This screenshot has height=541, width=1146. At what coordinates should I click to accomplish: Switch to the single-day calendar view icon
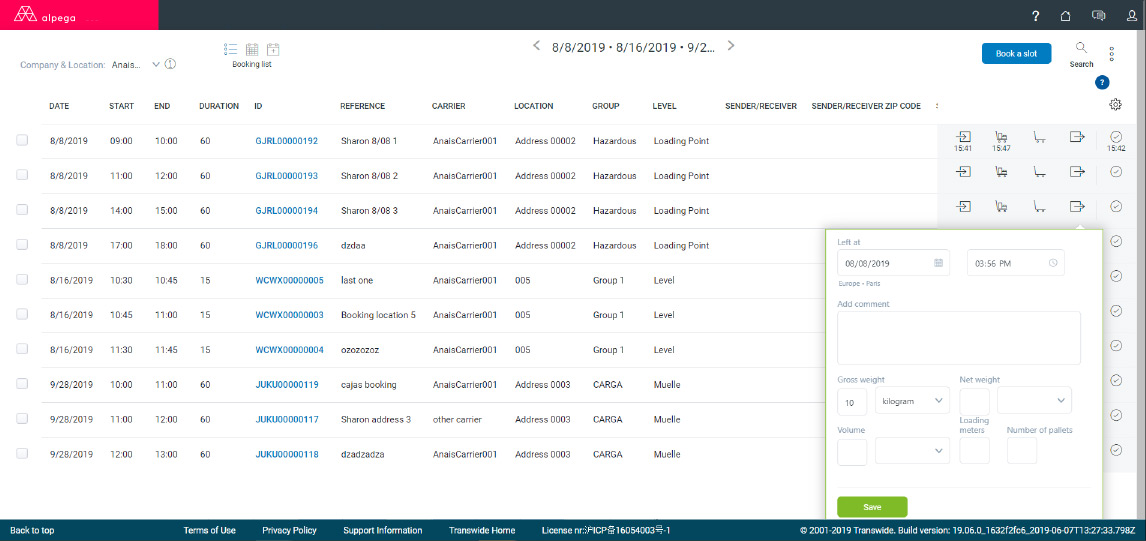tap(273, 50)
